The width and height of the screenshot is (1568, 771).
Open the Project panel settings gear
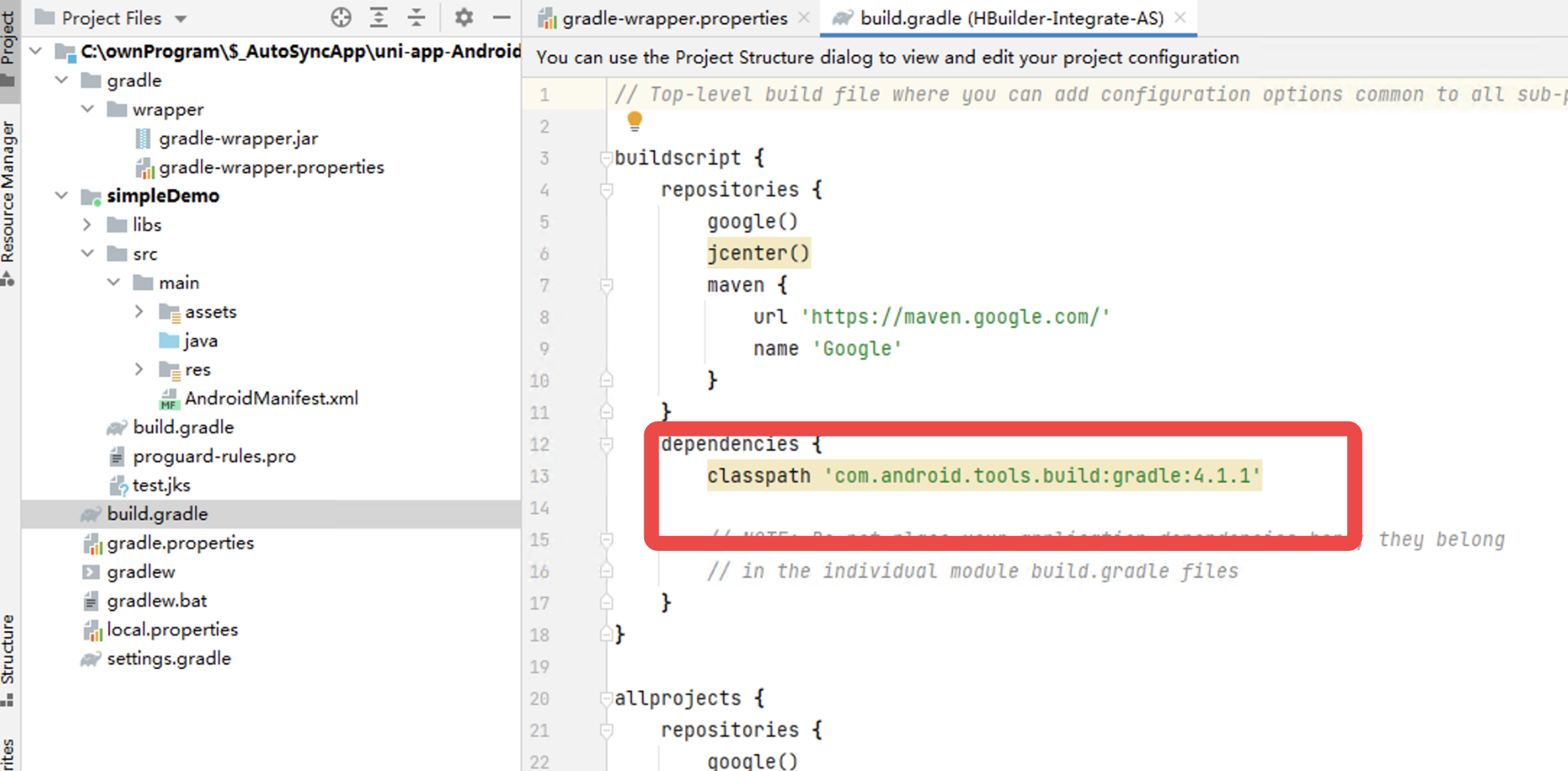(464, 17)
